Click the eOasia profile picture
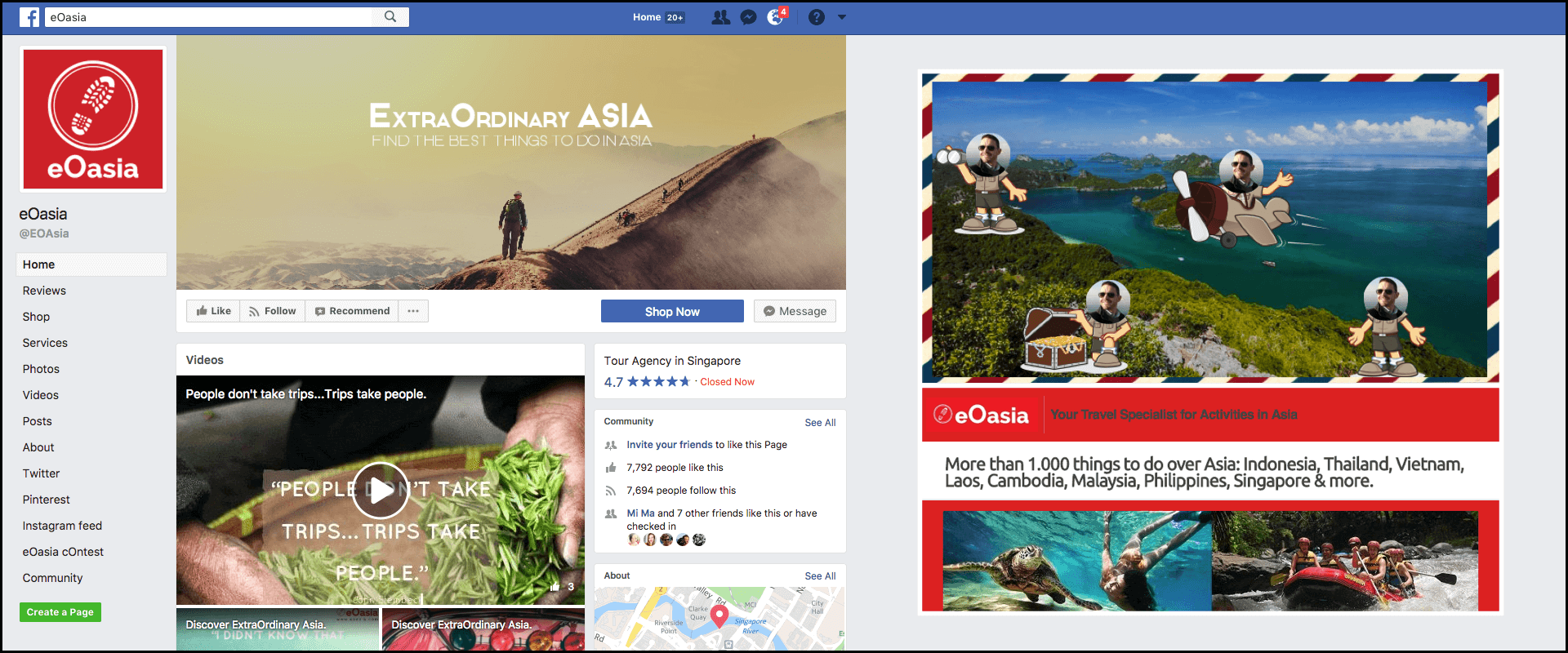This screenshot has height=653, width=1568. pos(93,119)
